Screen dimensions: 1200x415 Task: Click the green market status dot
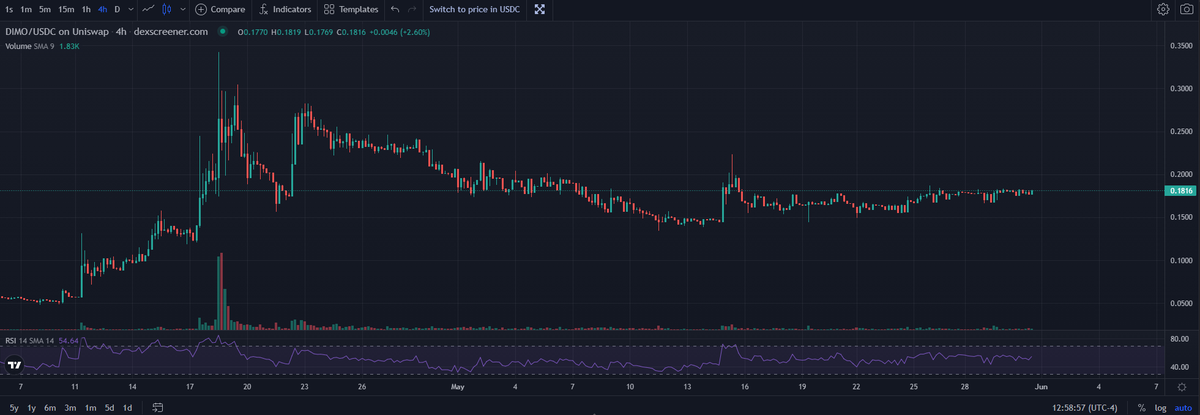[x=223, y=32]
